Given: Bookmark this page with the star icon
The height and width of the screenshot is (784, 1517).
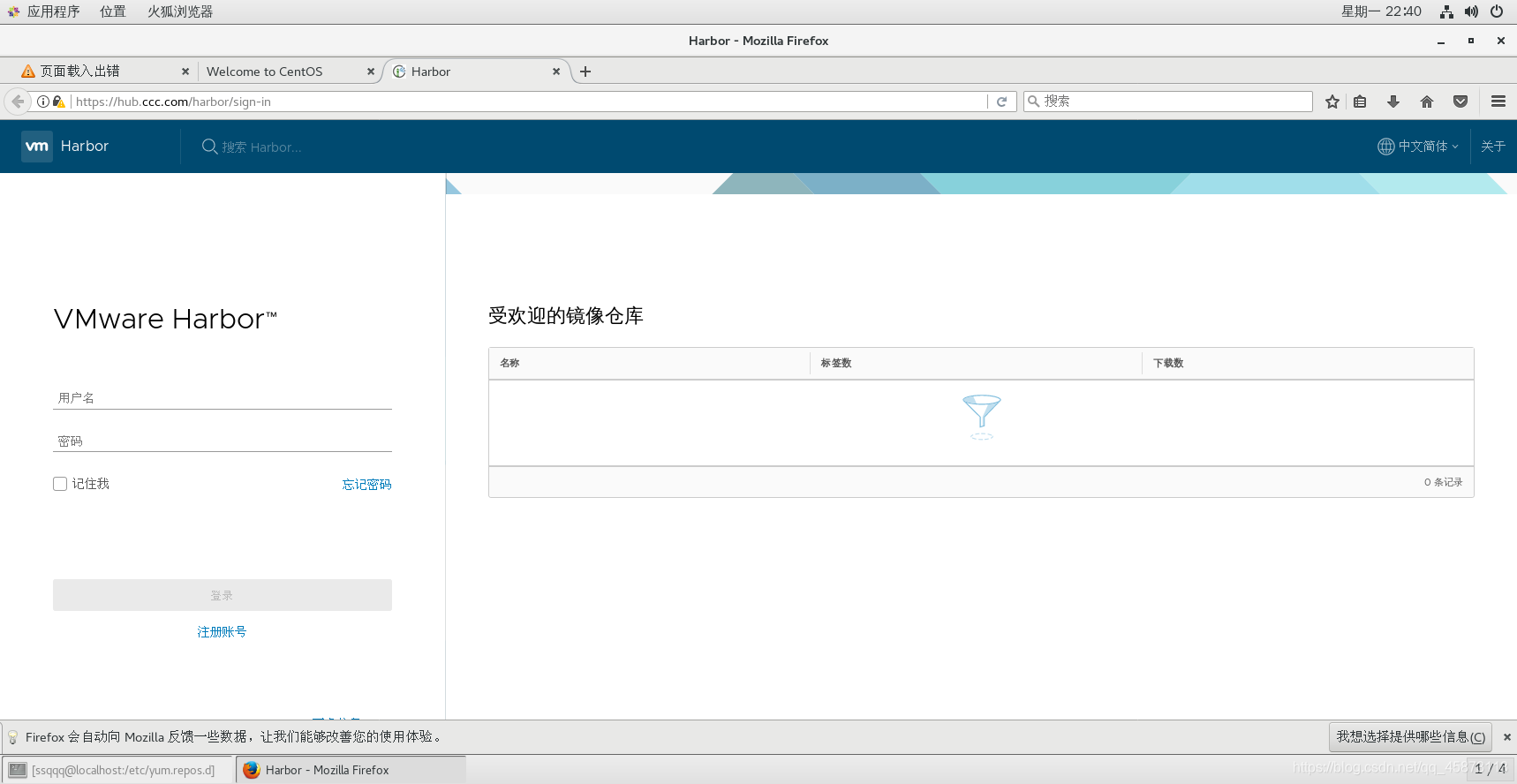Looking at the screenshot, I should [1332, 102].
